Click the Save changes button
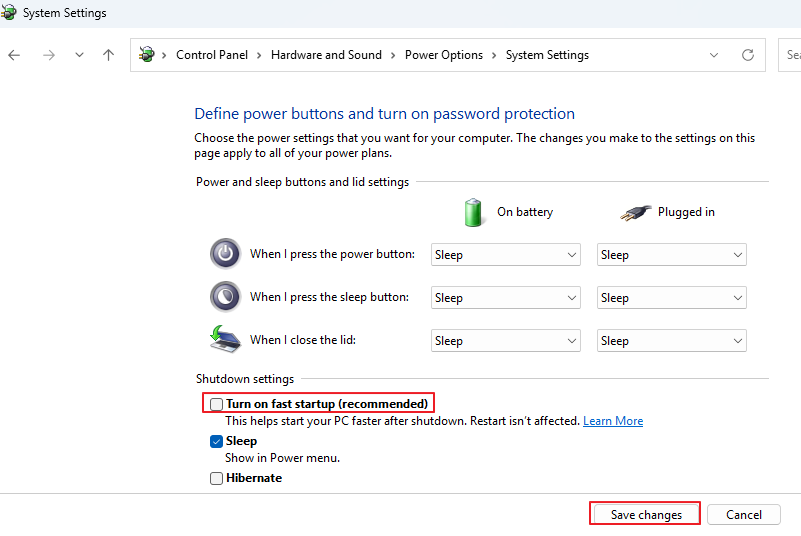Viewport: 801px width, 536px height. click(645, 515)
